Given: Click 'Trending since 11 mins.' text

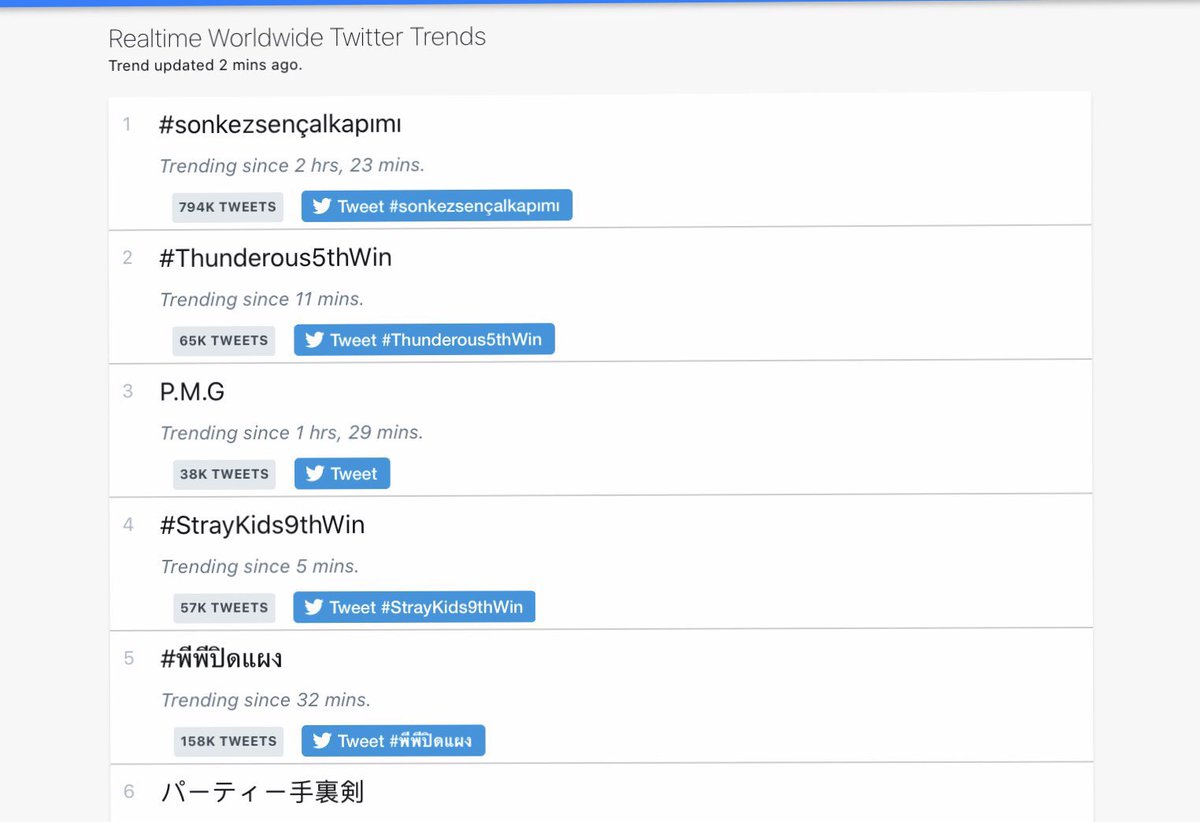Looking at the screenshot, I should tap(262, 299).
